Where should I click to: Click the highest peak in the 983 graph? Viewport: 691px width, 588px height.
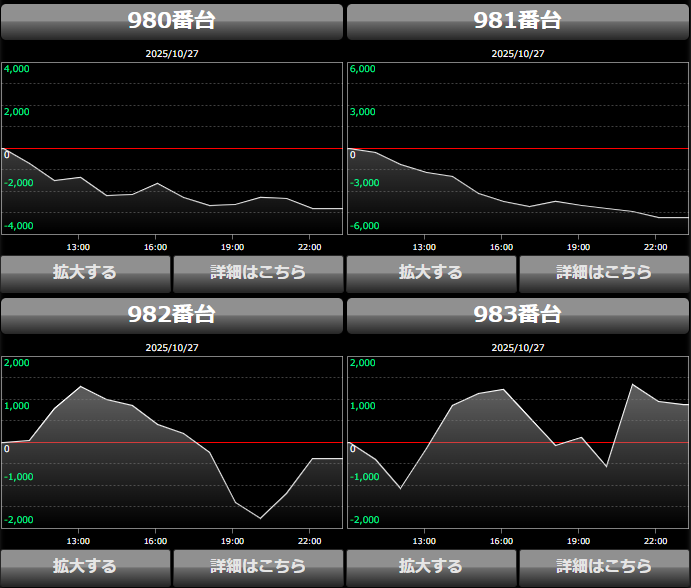point(632,384)
